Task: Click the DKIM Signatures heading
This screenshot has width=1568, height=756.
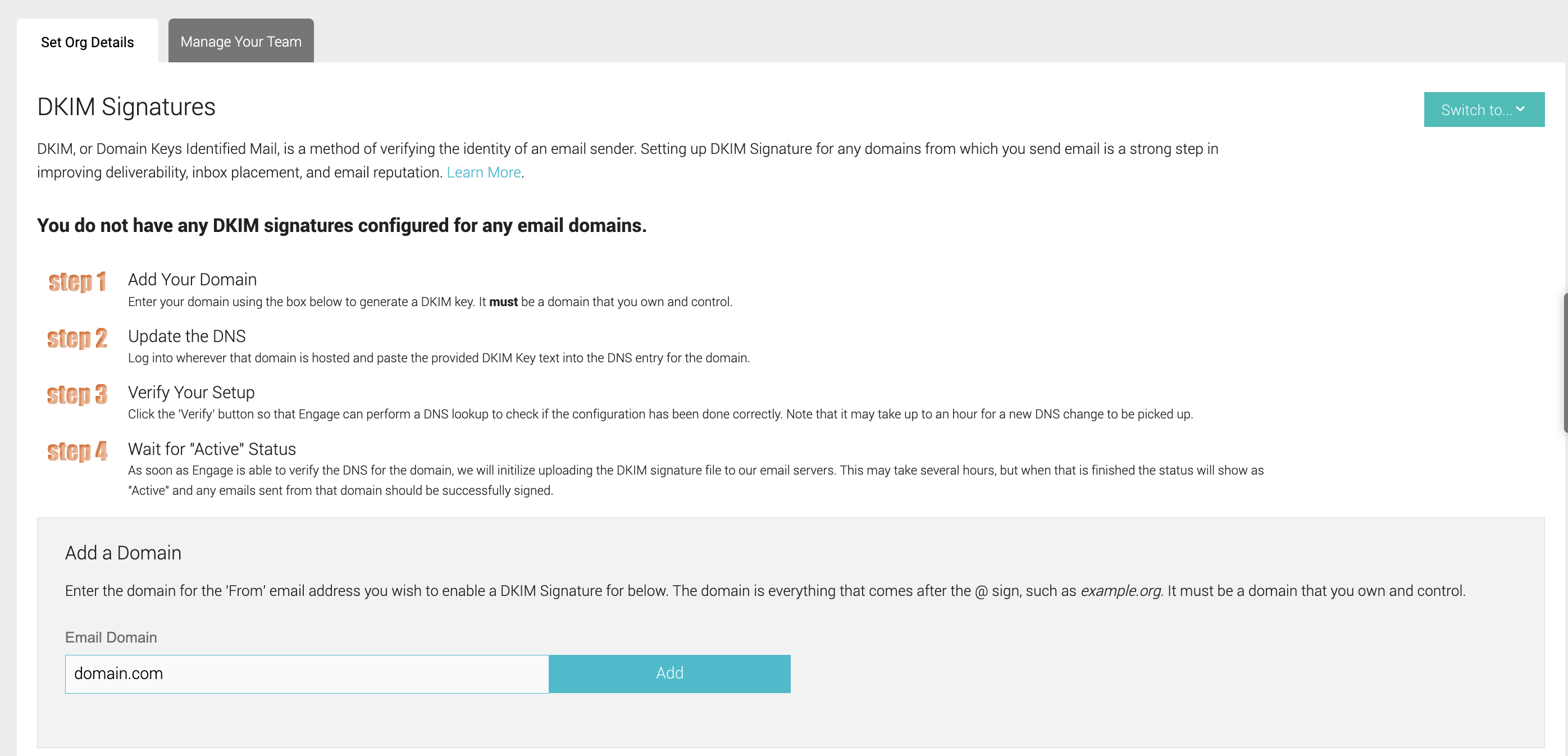Action: pos(126,107)
